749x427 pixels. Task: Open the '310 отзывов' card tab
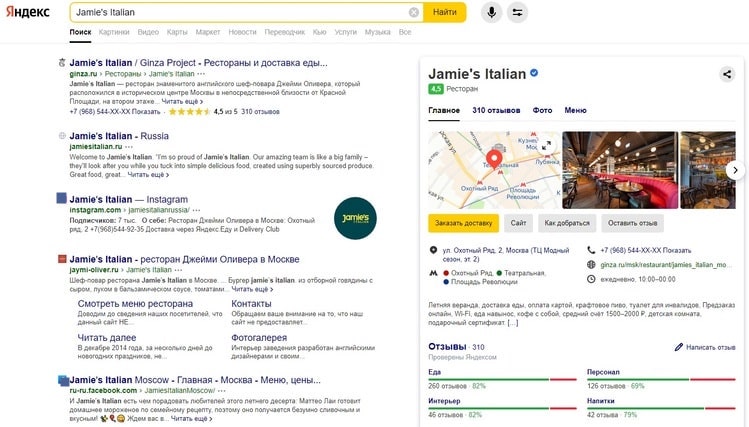[x=496, y=110]
